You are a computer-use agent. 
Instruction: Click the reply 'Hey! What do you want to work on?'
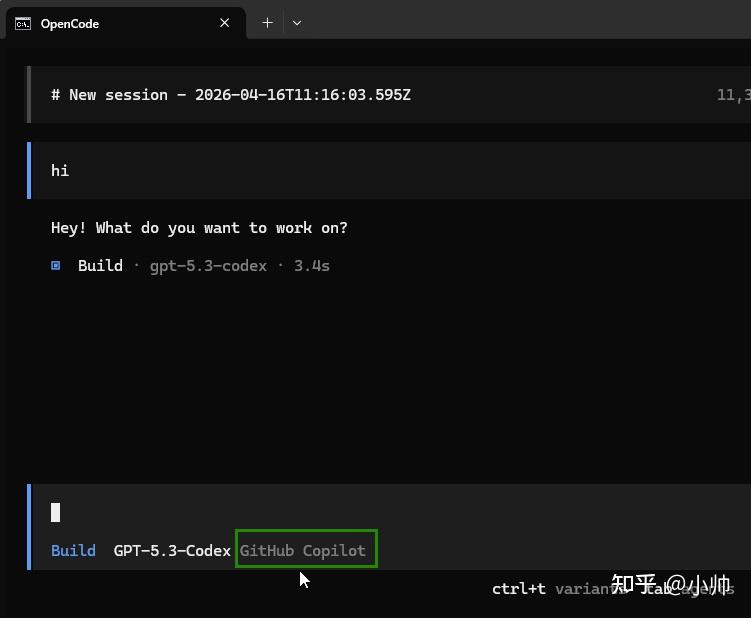(199, 228)
